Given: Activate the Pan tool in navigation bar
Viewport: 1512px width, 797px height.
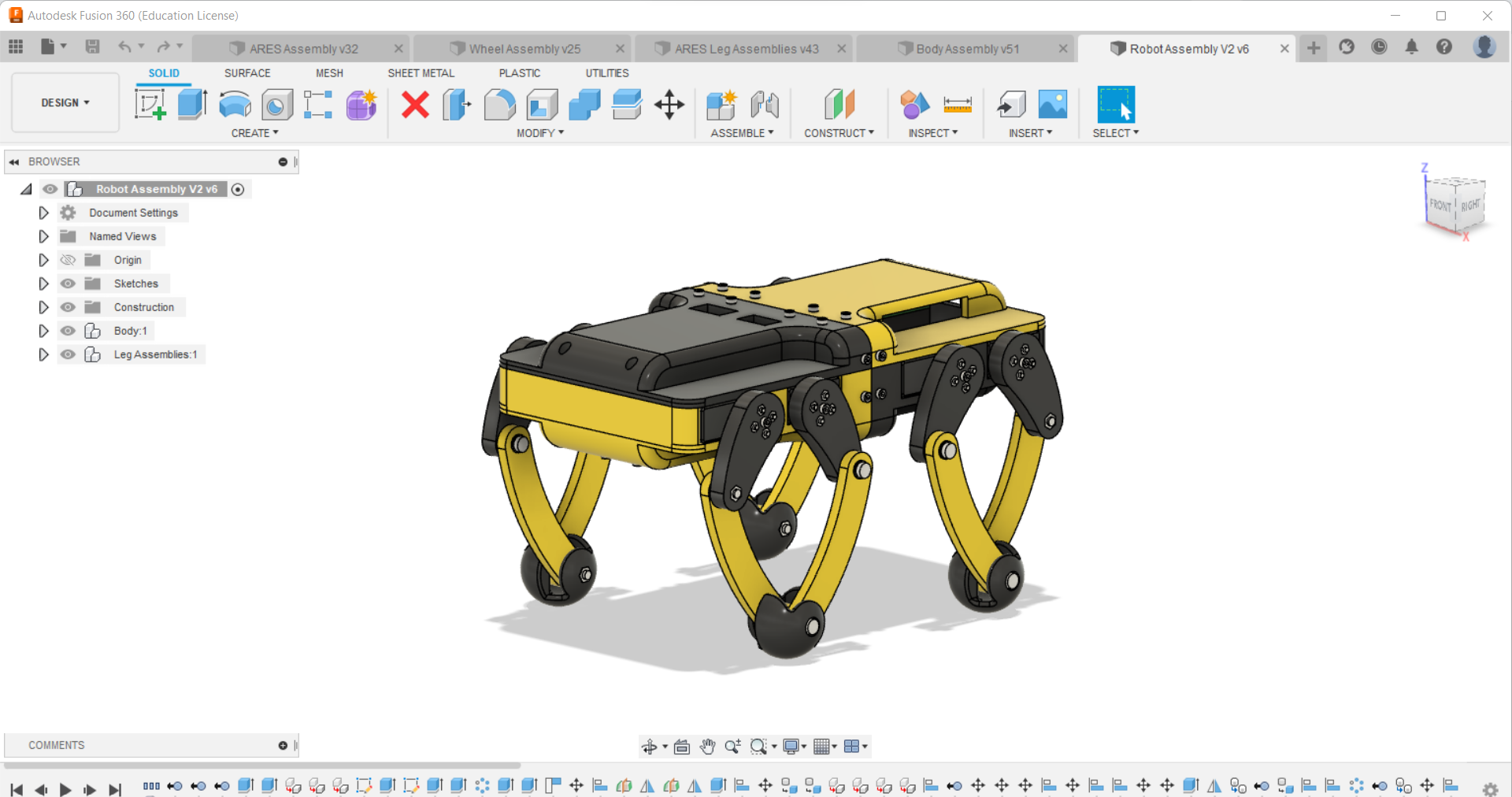Looking at the screenshot, I should pyautogui.click(x=706, y=746).
